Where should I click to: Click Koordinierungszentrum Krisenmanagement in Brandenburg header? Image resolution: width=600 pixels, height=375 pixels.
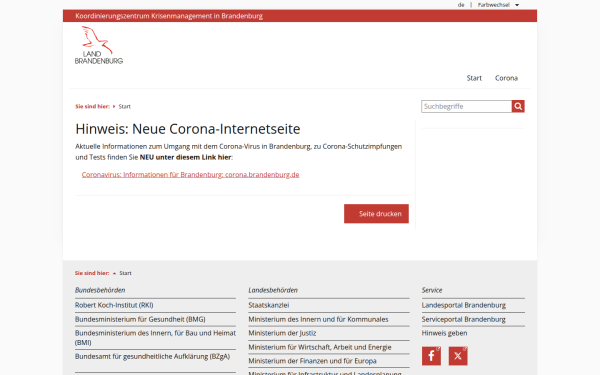(169, 16)
